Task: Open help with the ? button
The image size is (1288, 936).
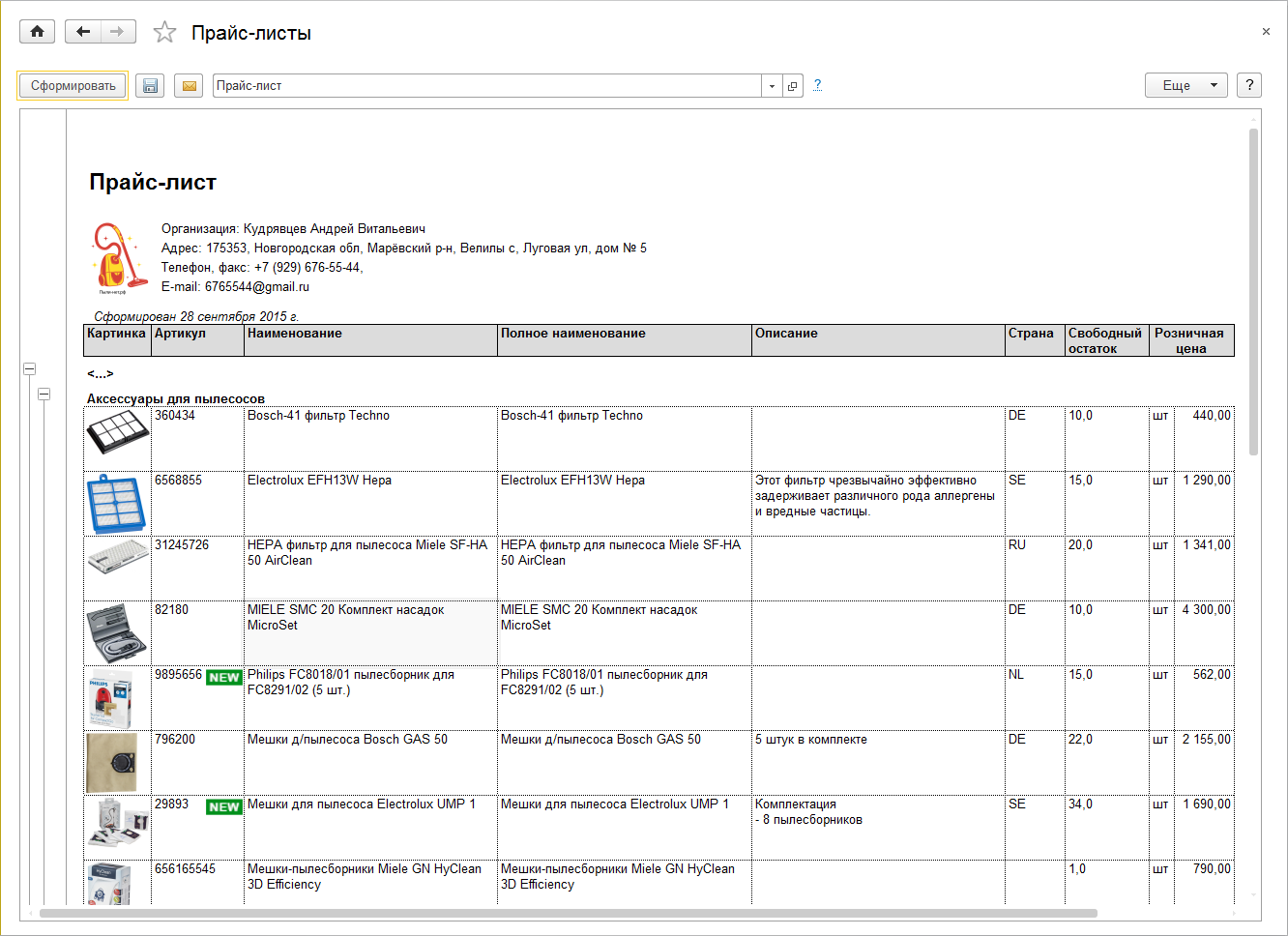Action: tap(1249, 85)
